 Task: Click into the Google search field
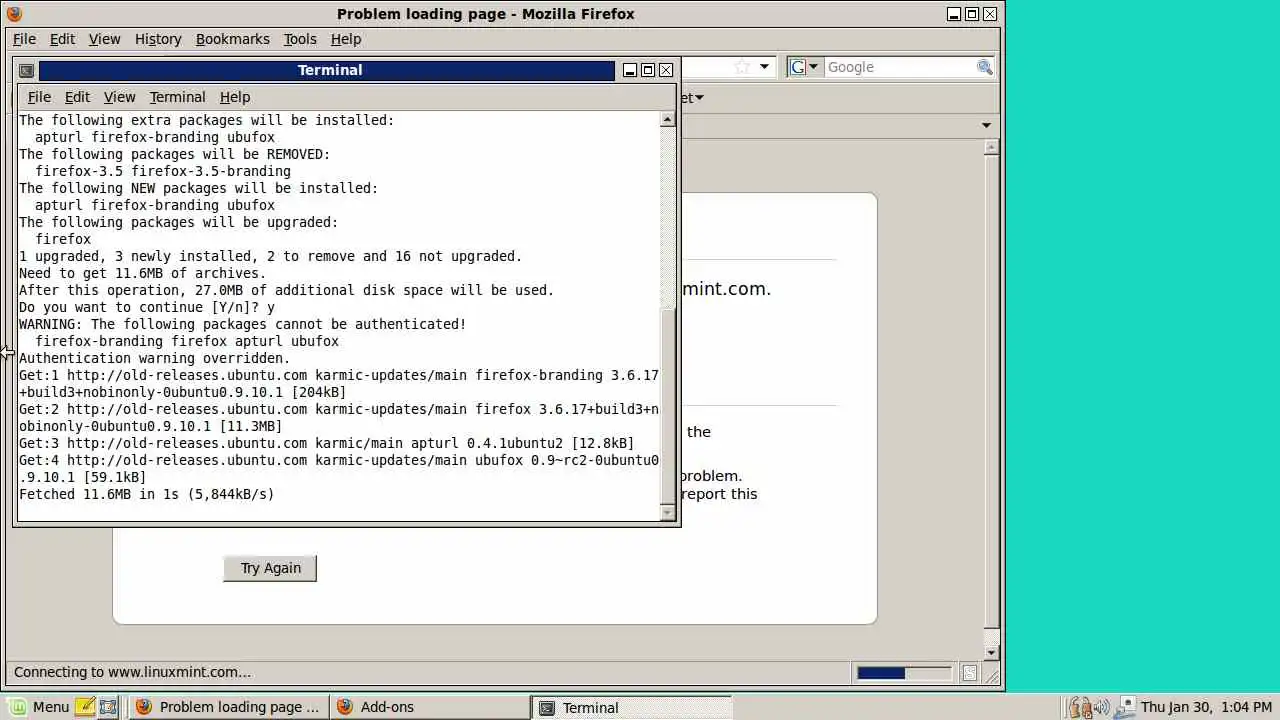pyautogui.click(x=899, y=67)
